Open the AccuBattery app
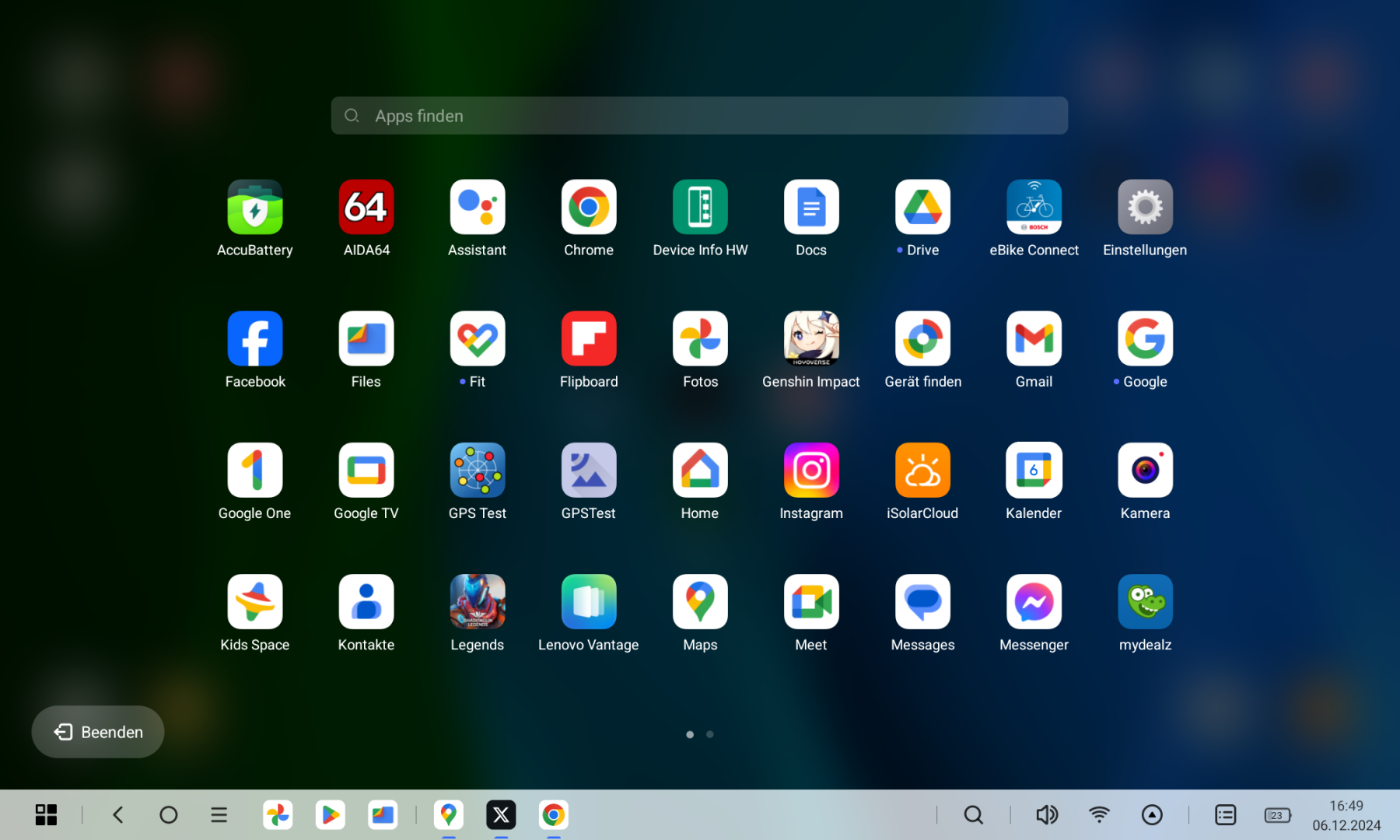 tap(255, 207)
